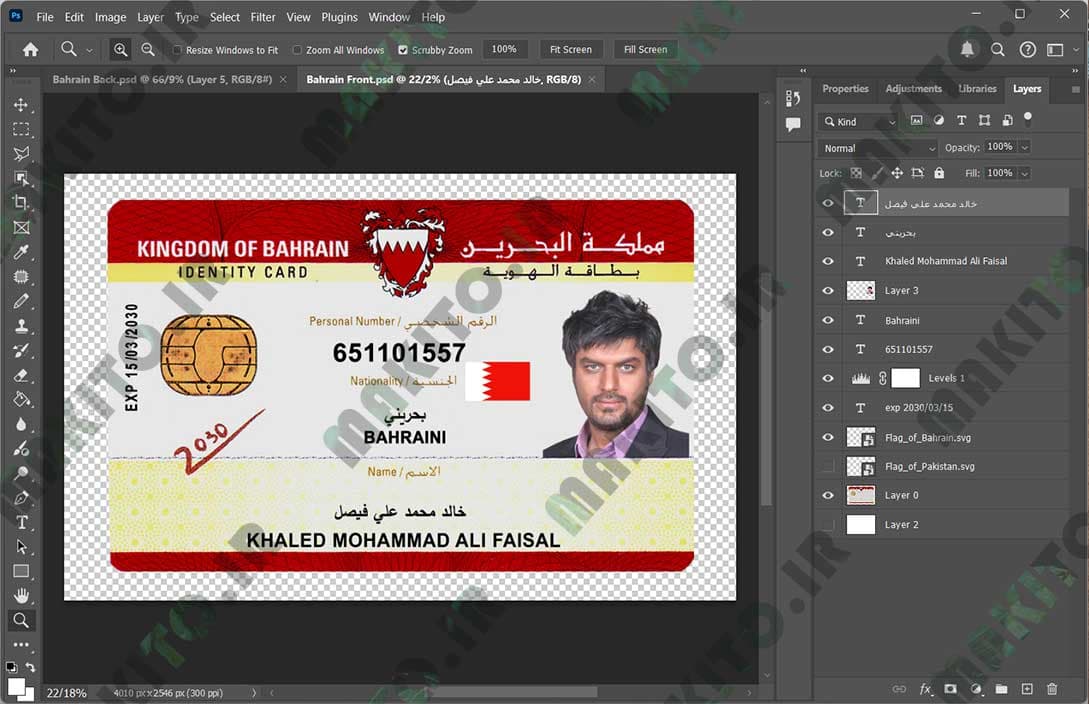
Task: Switch to the Adjustments panel tab
Action: [x=913, y=89]
